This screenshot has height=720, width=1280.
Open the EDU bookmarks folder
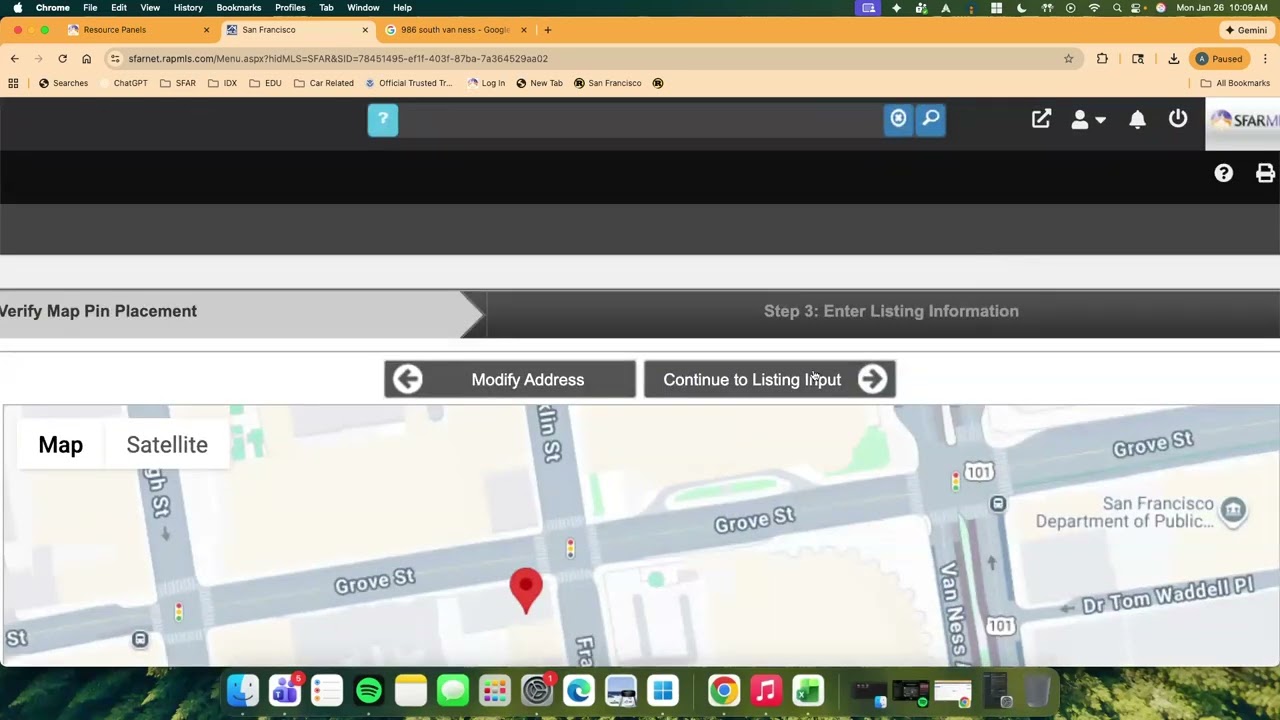tap(265, 83)
